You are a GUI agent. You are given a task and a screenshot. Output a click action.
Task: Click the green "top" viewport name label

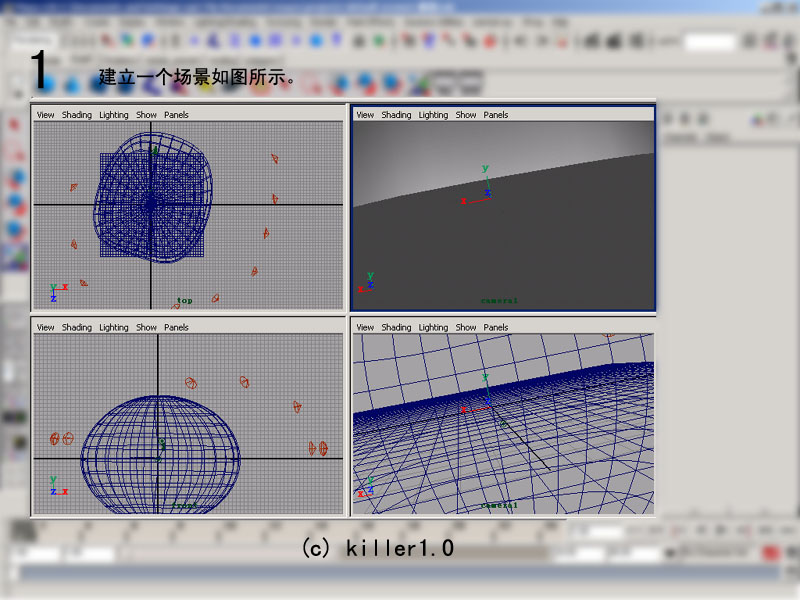pyautogui.click(x=185, y=301)
